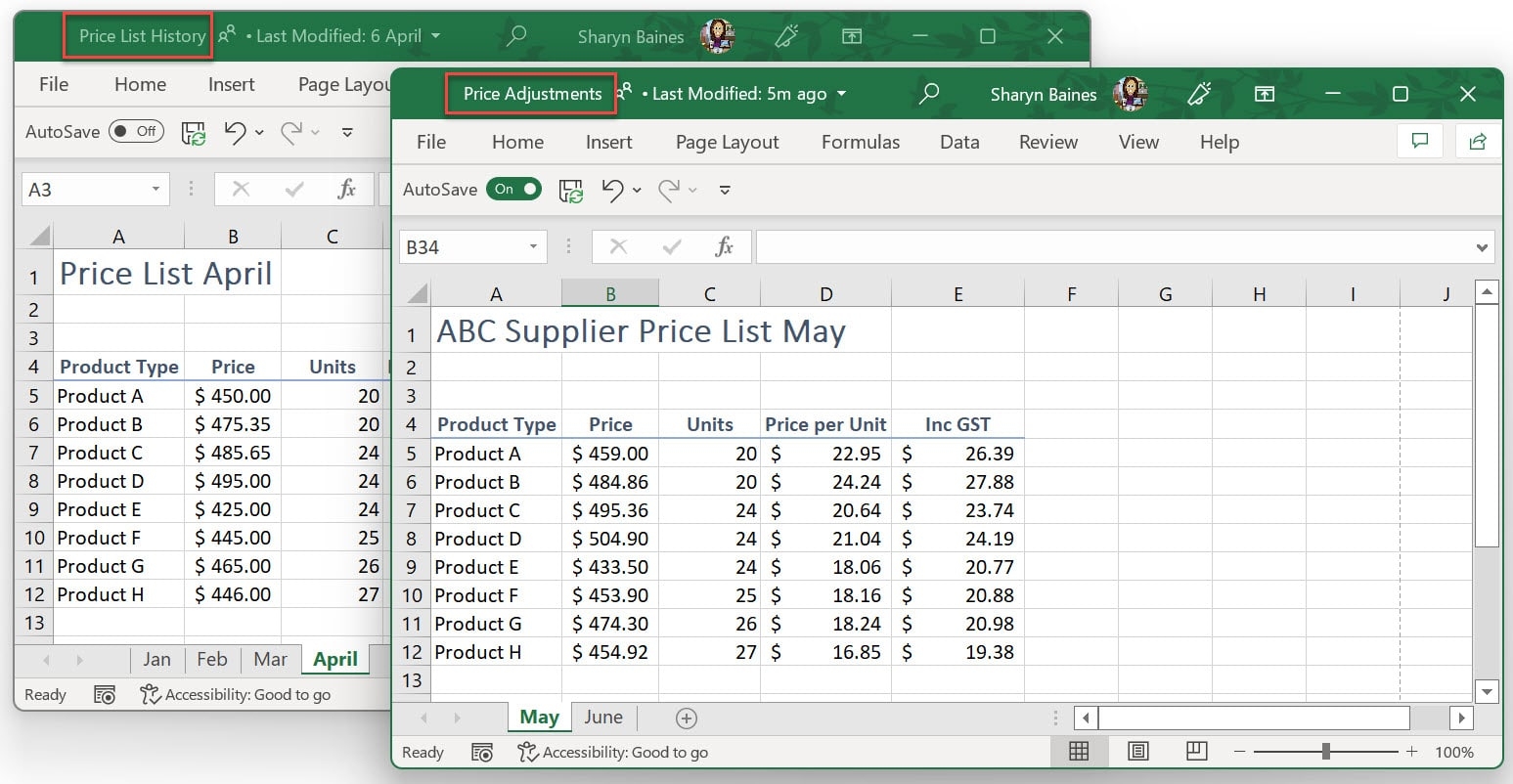Open the Customize Quick Access Toolbar chevron
The width and height of the screenshot is (1513, 784).
[x=724, y=190]
